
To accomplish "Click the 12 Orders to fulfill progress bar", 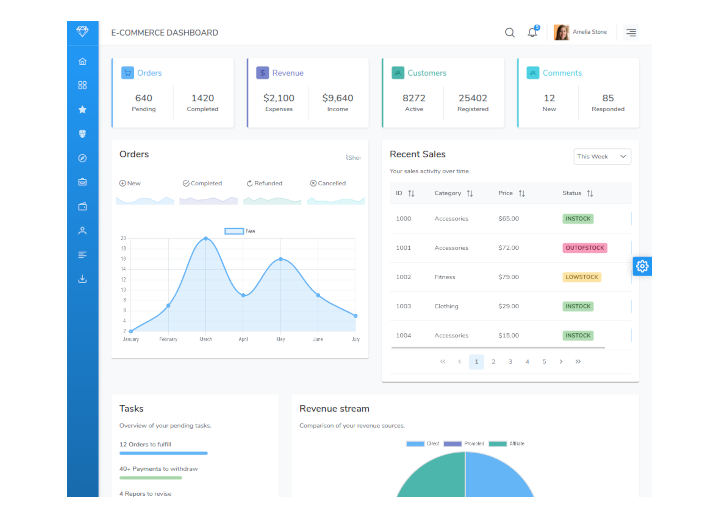I will point(163,453).
